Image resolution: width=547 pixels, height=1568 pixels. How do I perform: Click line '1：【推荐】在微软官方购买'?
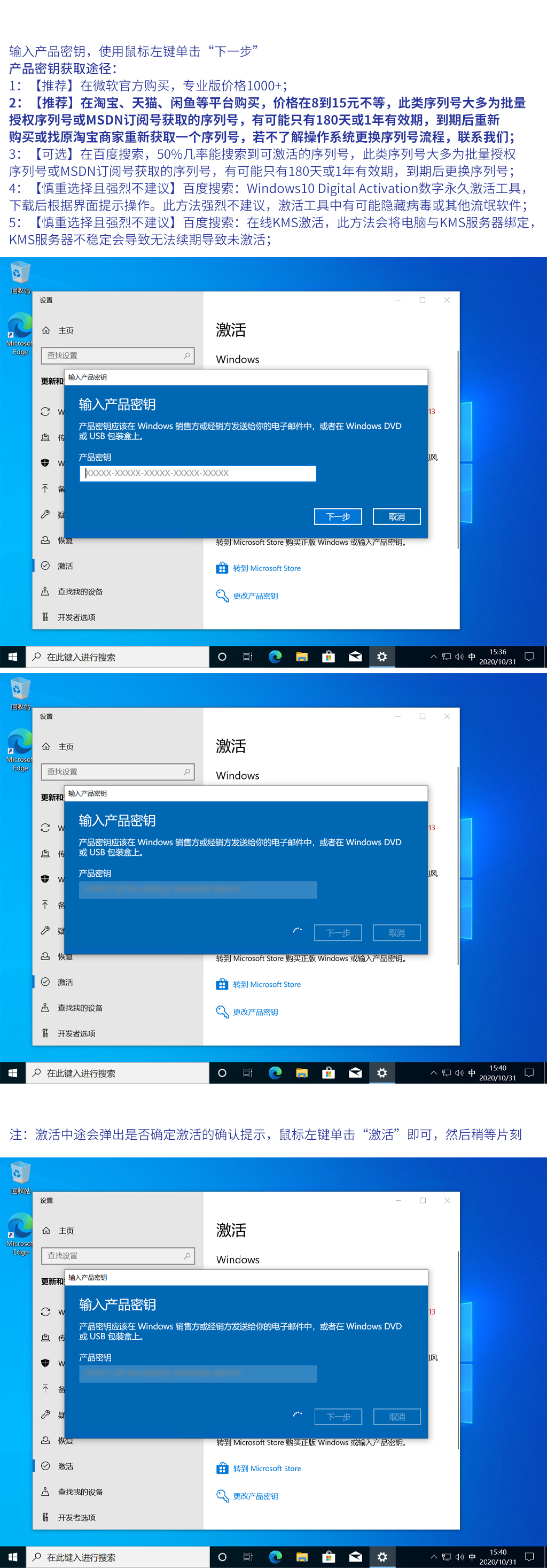(149, 85)
